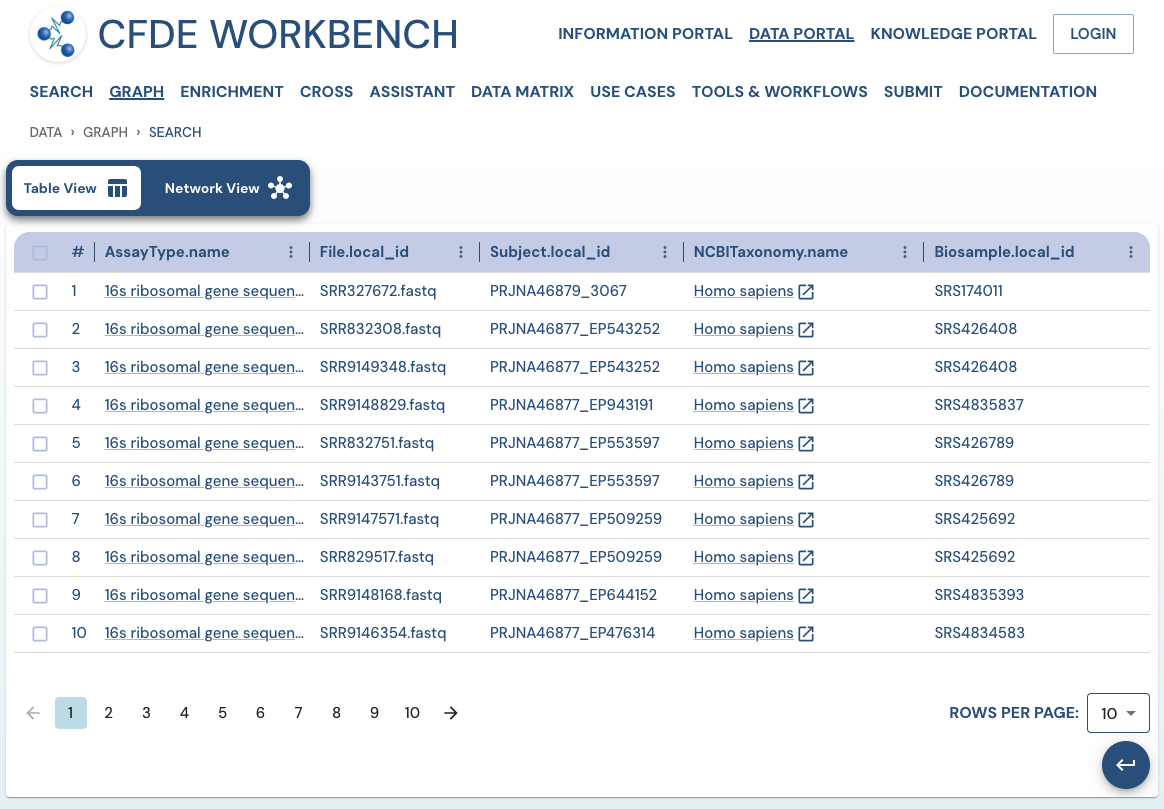Viewport: 1164px width, 809px height.
Task: Open the NCBITaxonomy.name column menu
Action: point(905,252)
